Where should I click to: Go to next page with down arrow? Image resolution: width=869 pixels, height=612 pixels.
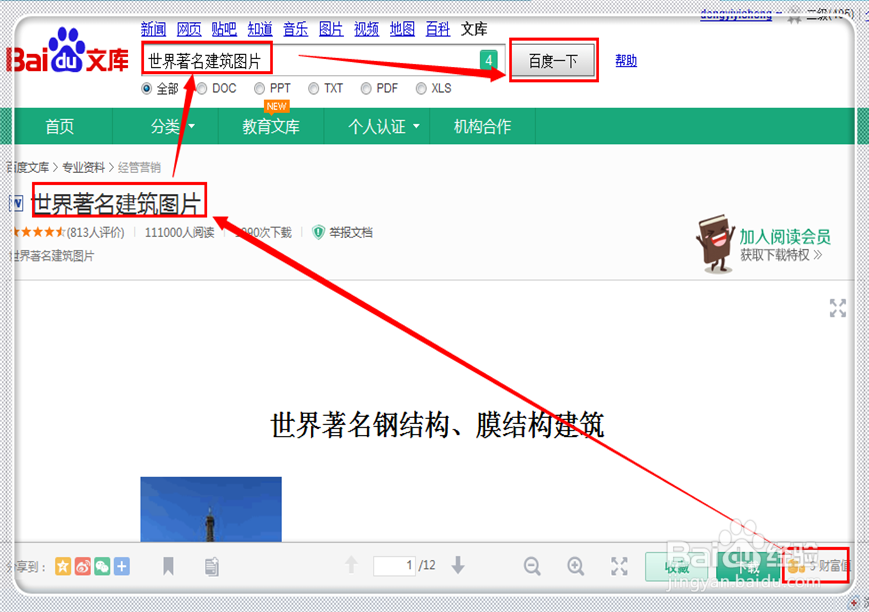(x=456, y=565)
